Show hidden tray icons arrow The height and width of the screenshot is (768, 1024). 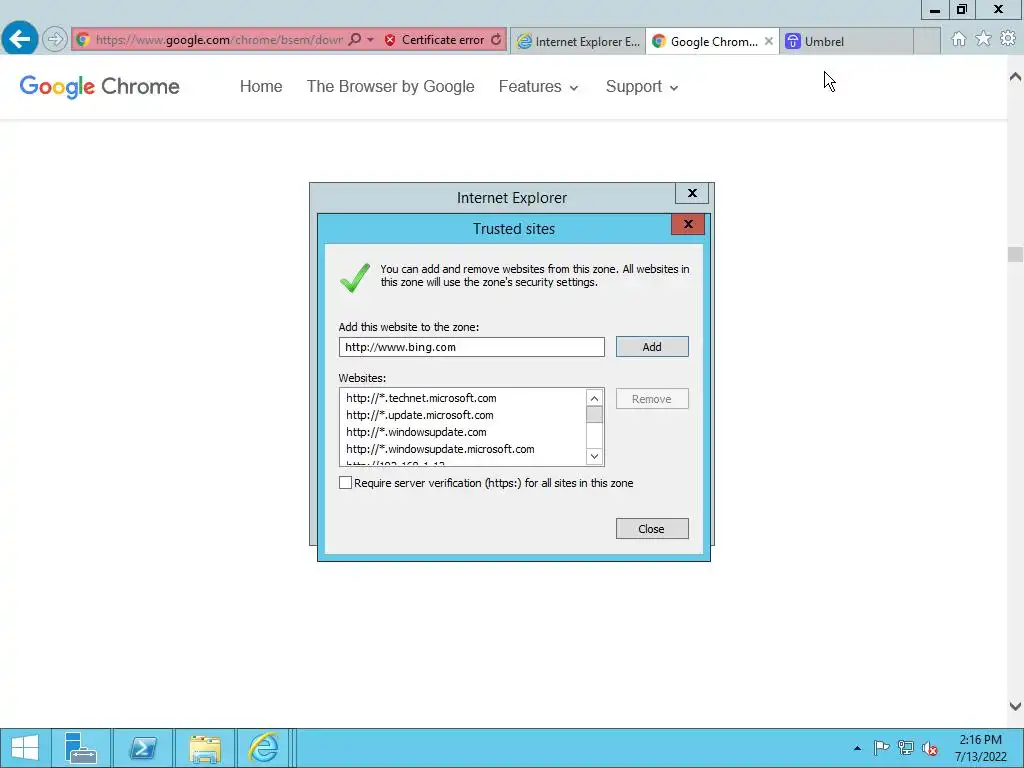tap(857, 748)
